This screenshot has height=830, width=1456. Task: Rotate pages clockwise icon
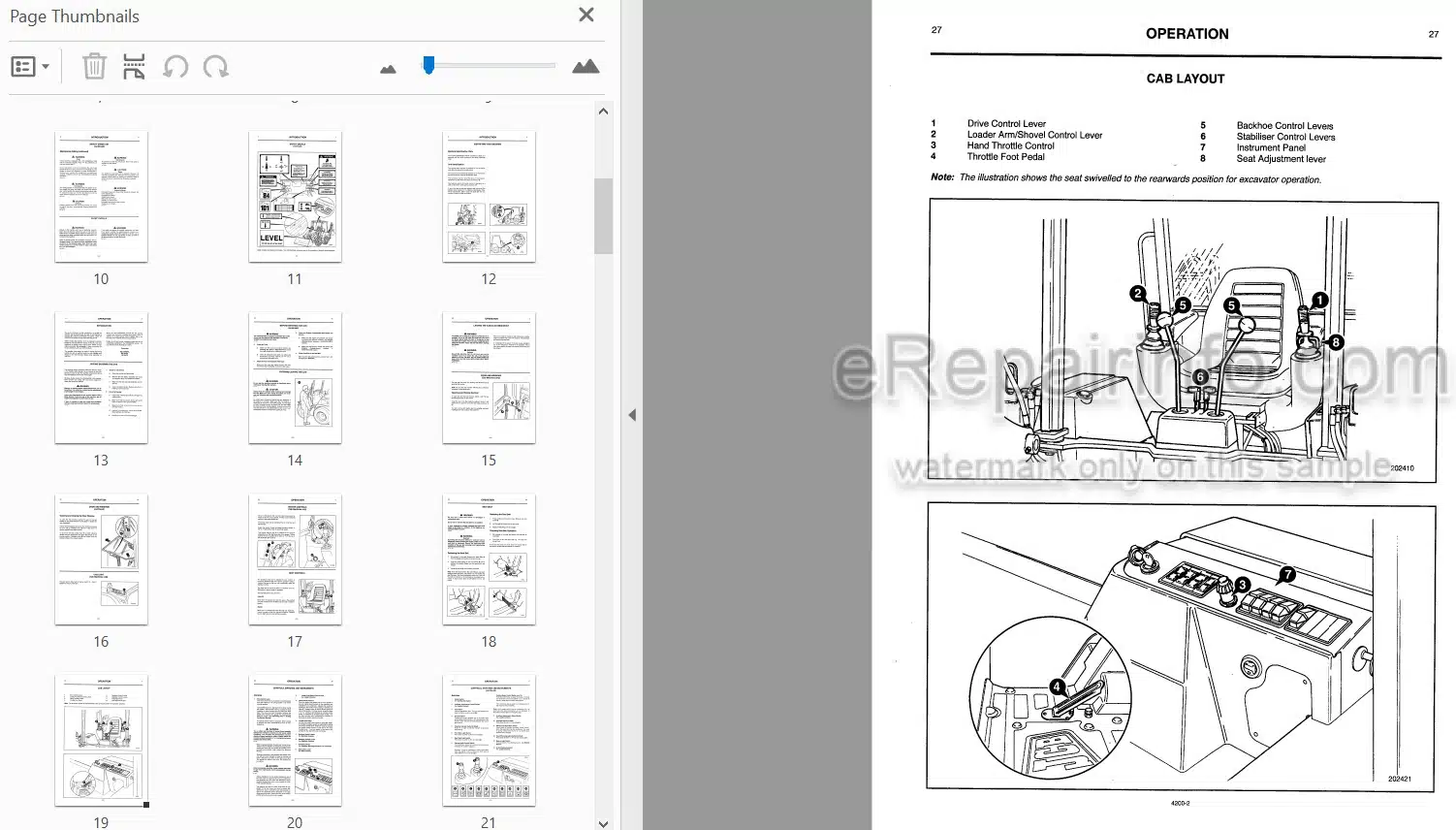coord(215,67)
